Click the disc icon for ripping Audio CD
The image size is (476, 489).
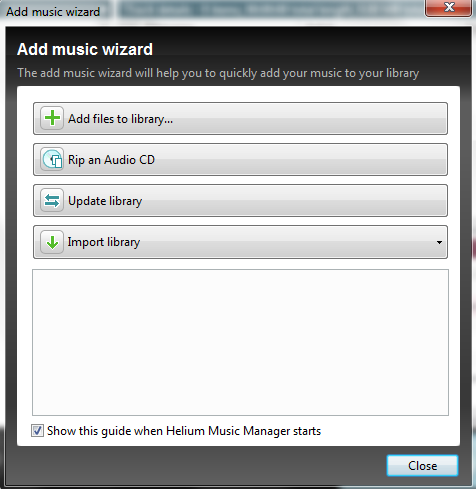click(52, 159)
